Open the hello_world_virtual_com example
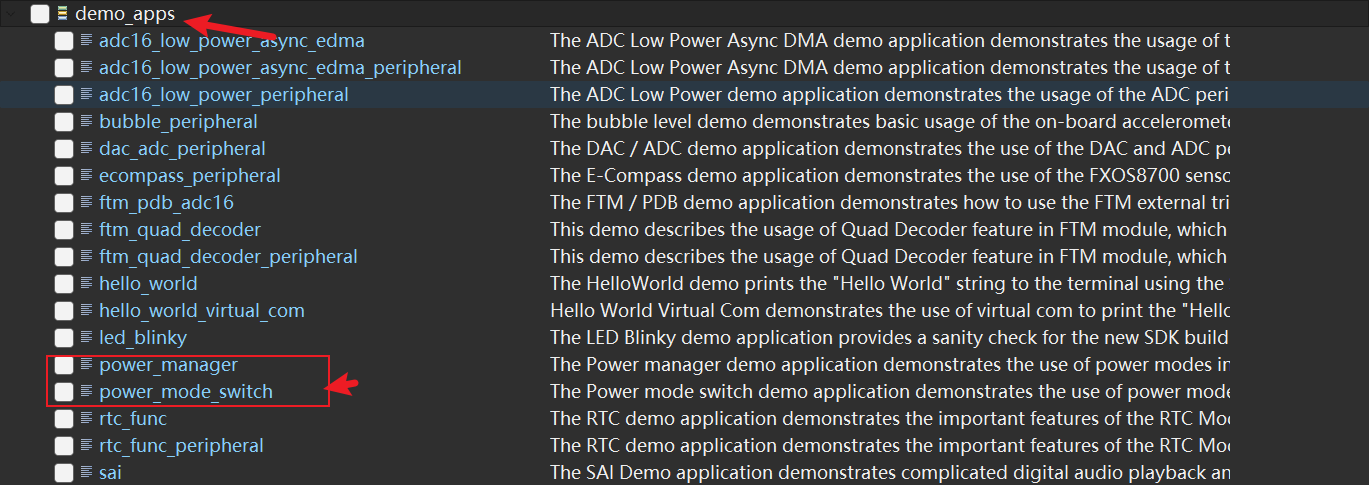Image resolution: width=1369 pixels, height=485 pixels. coord(201,311)
